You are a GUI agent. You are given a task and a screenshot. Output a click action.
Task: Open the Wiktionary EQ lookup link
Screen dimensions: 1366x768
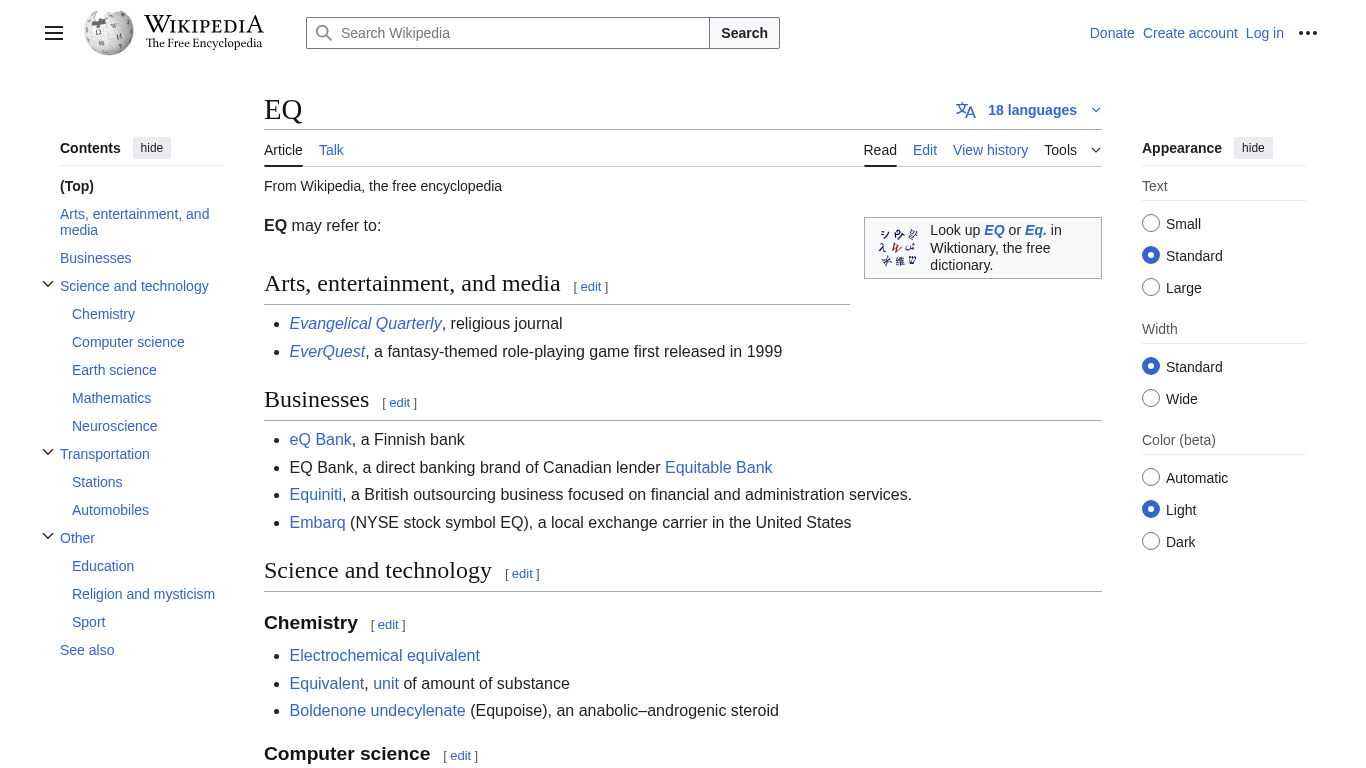[994, 230]
